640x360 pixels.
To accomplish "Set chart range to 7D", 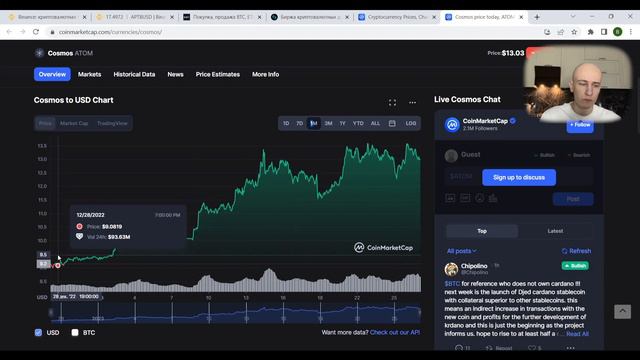I will 299,123.
